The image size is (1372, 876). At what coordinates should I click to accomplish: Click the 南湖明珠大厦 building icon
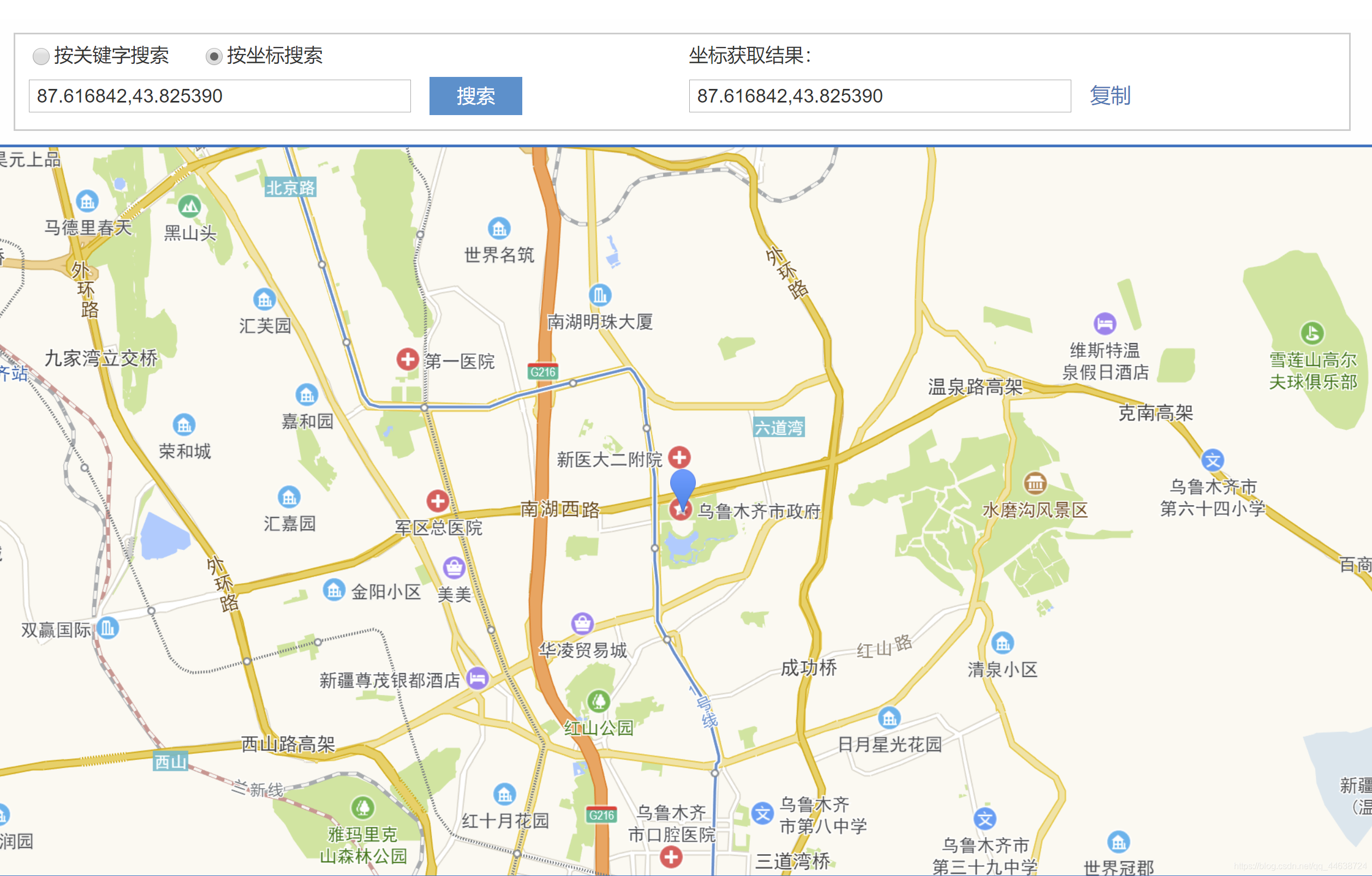click(600, 295)
